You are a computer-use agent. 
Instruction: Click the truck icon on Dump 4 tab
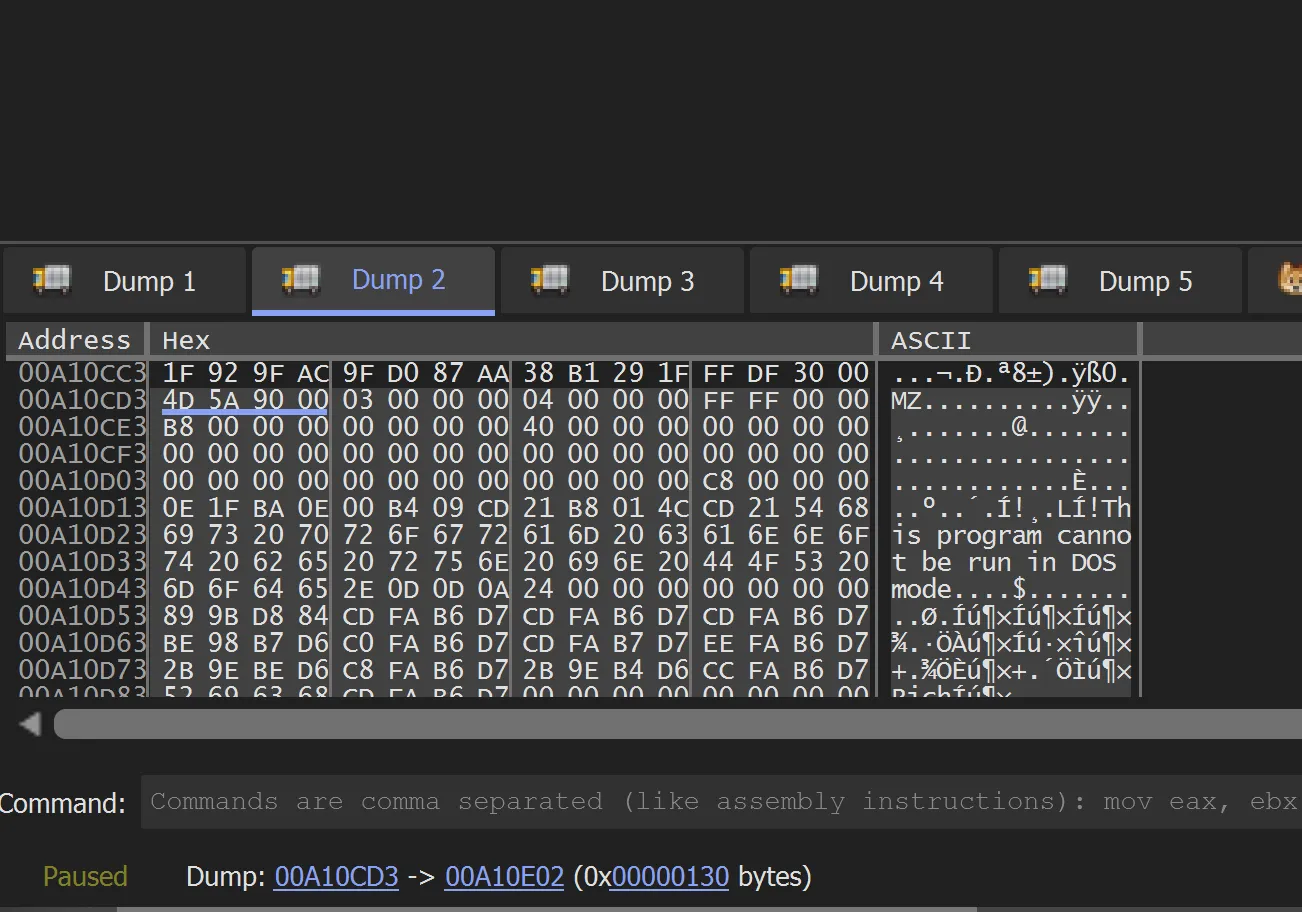coord(799,280)
